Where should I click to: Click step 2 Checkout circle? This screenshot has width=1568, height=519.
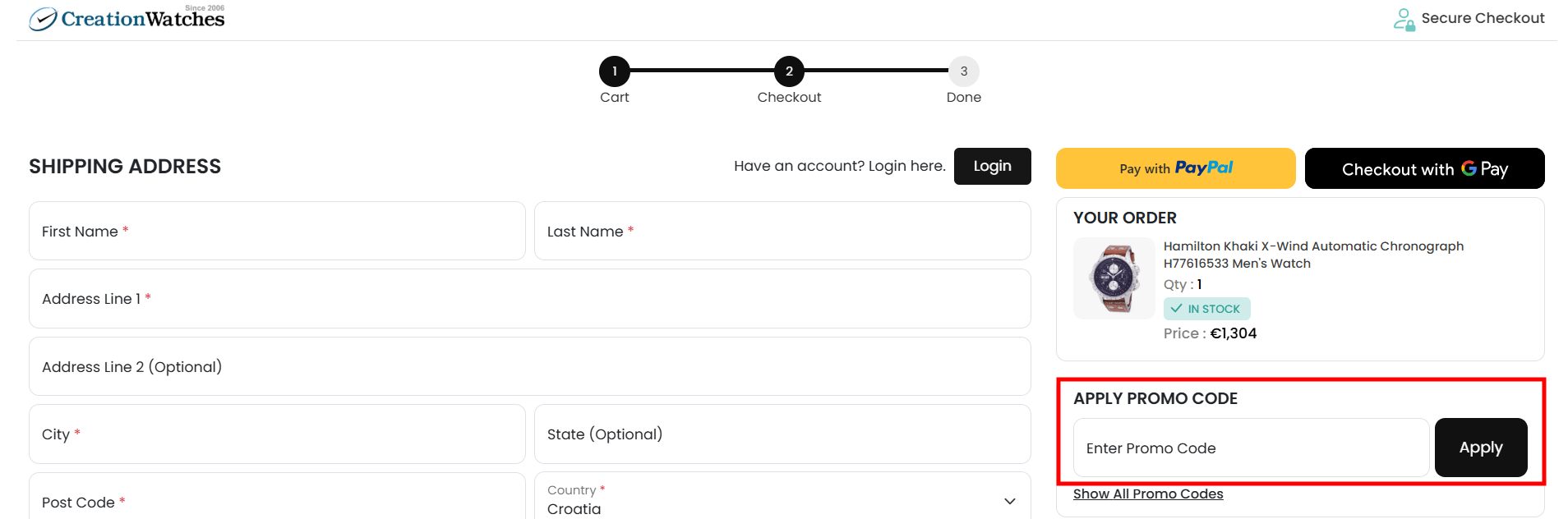[789, 71]
